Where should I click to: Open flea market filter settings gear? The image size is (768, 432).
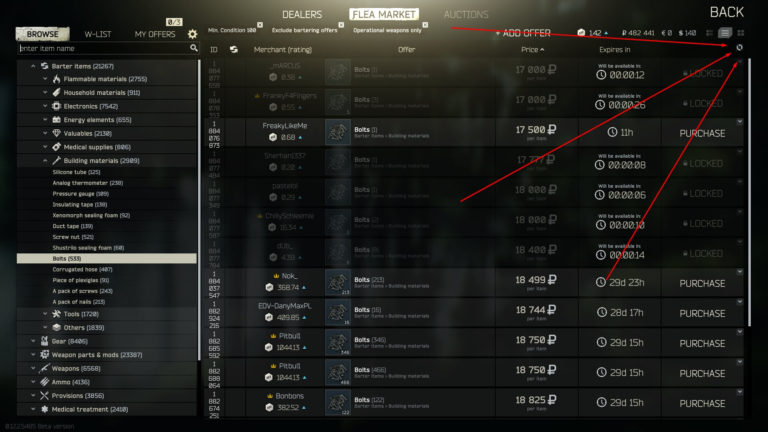(x=192, y=34)
